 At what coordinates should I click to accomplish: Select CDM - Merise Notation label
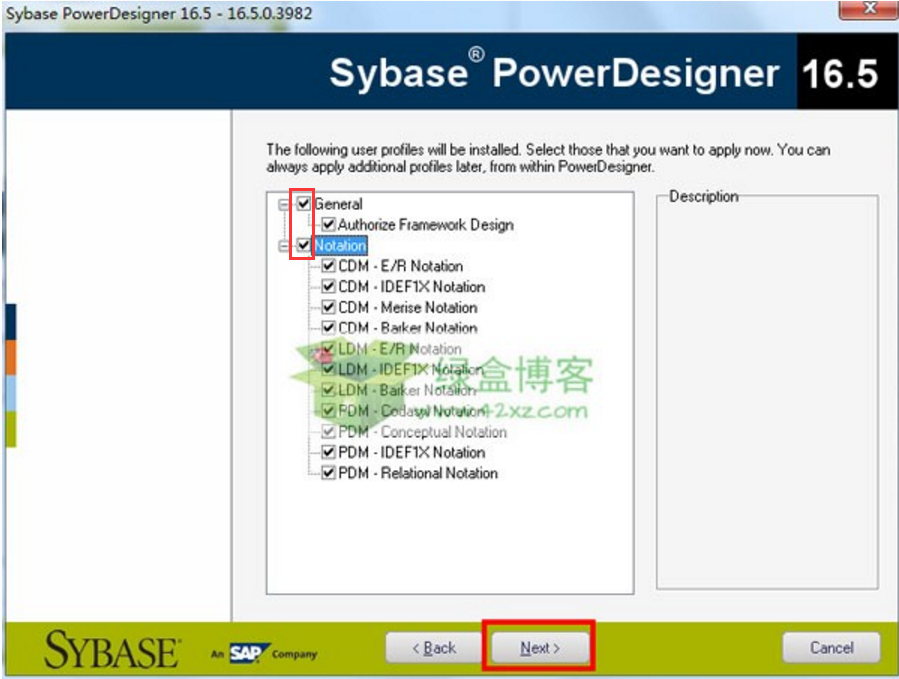pyautogui.click(x=408, y=307)
